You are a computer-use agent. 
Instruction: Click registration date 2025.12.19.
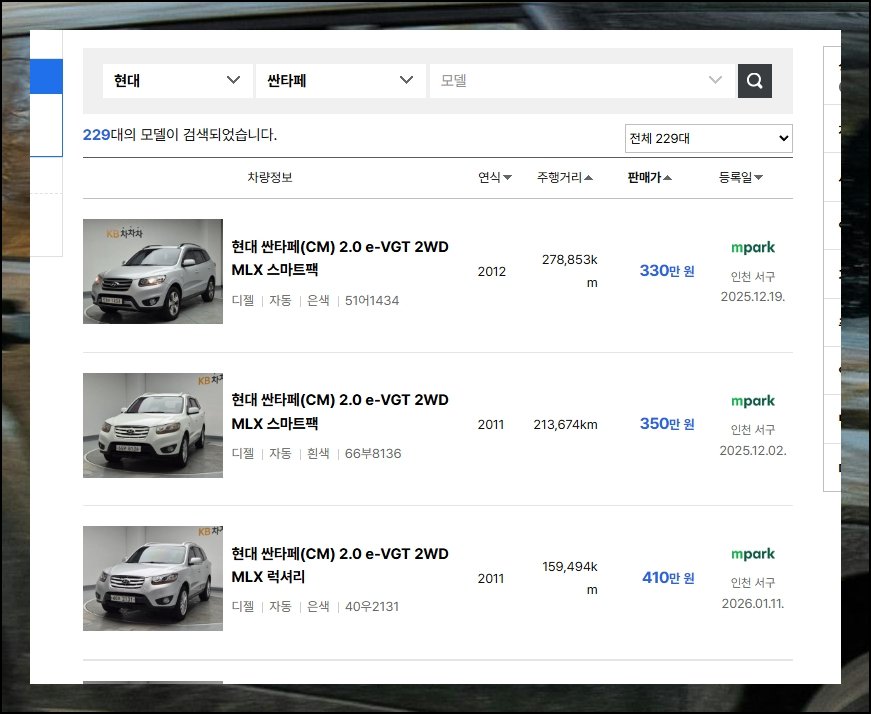coord(753,297)
